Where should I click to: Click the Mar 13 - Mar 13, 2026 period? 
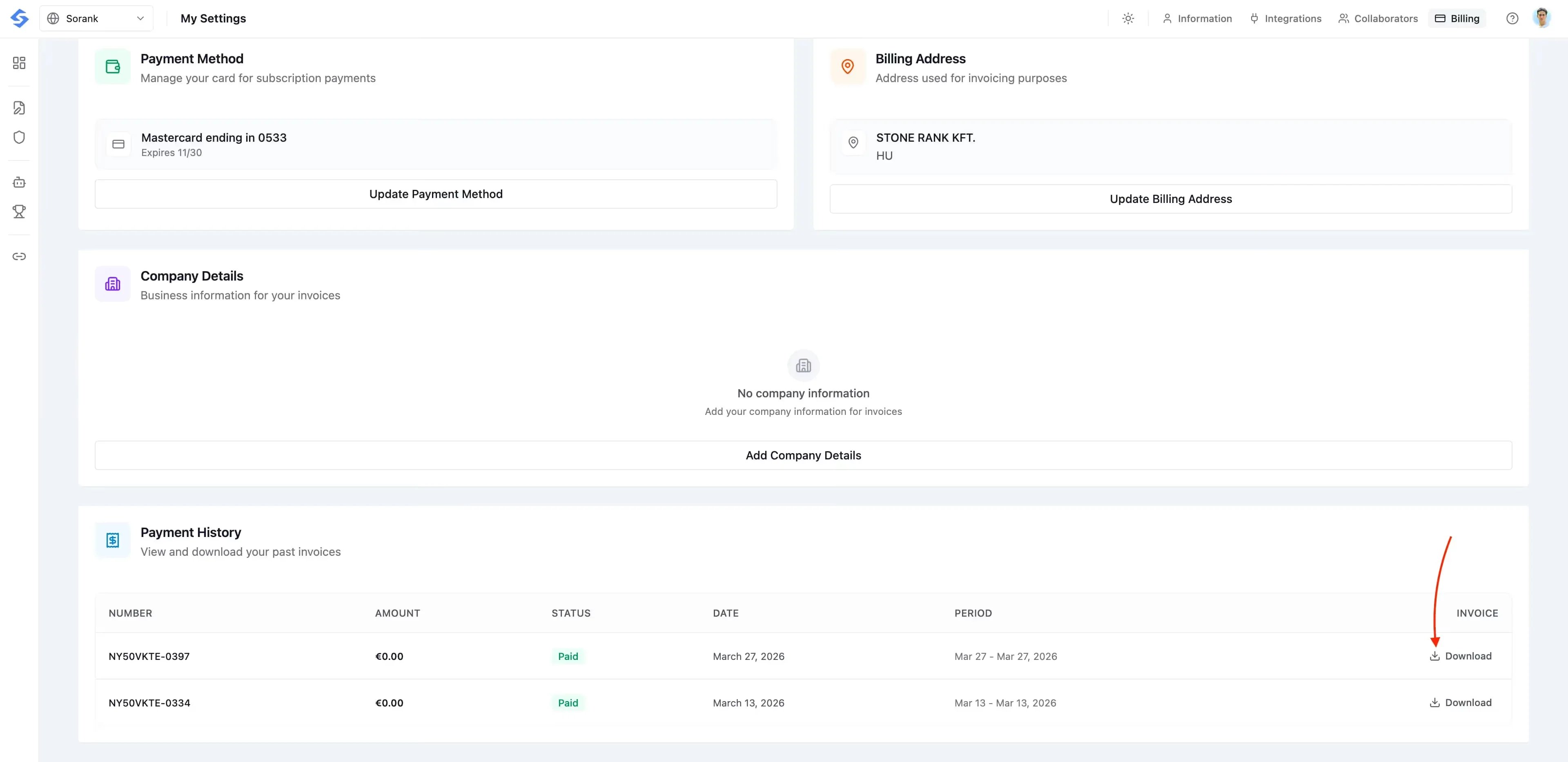(1005, 702)
